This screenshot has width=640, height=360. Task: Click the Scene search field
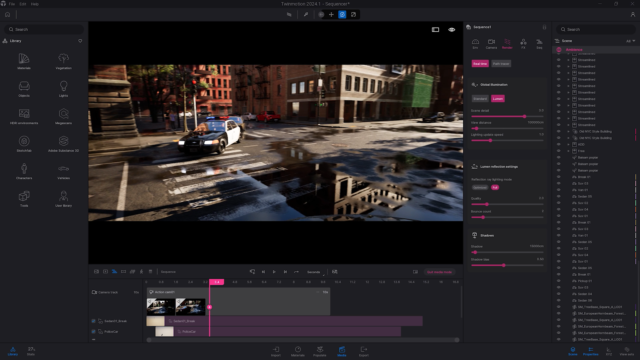click(596, 29)
